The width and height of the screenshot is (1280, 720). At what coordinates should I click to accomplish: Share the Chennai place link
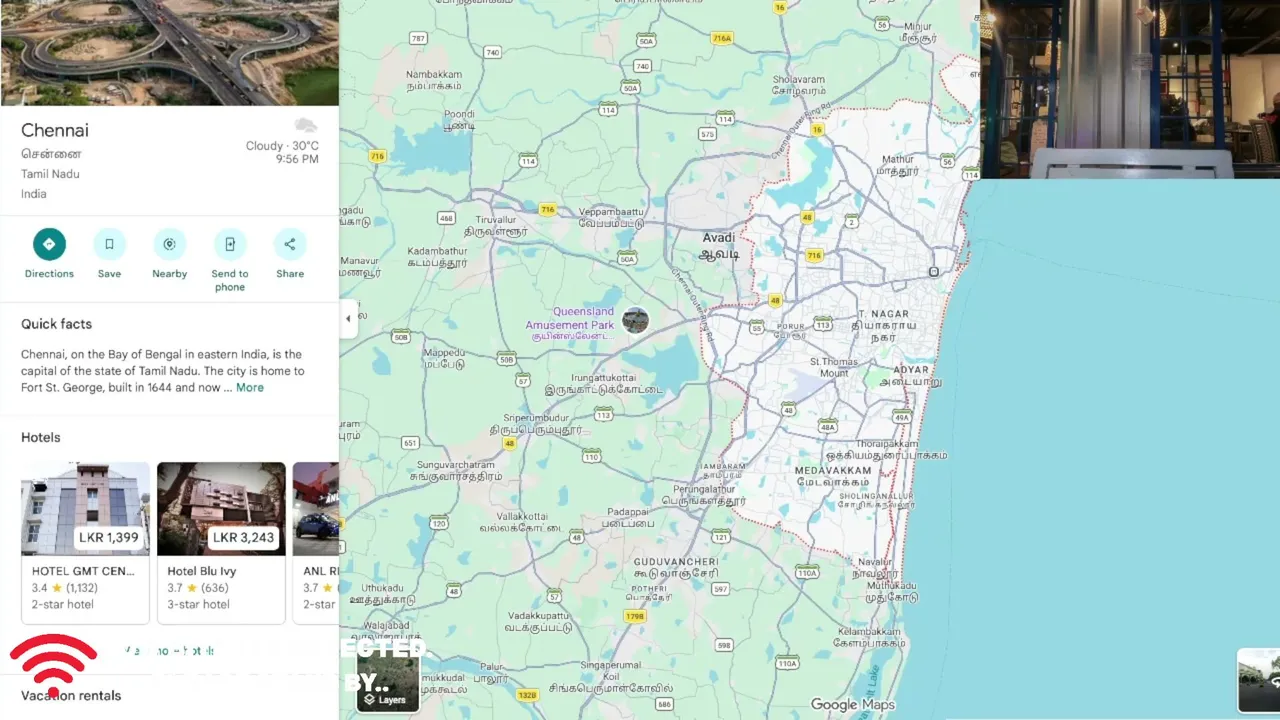[x=290, y=244]
